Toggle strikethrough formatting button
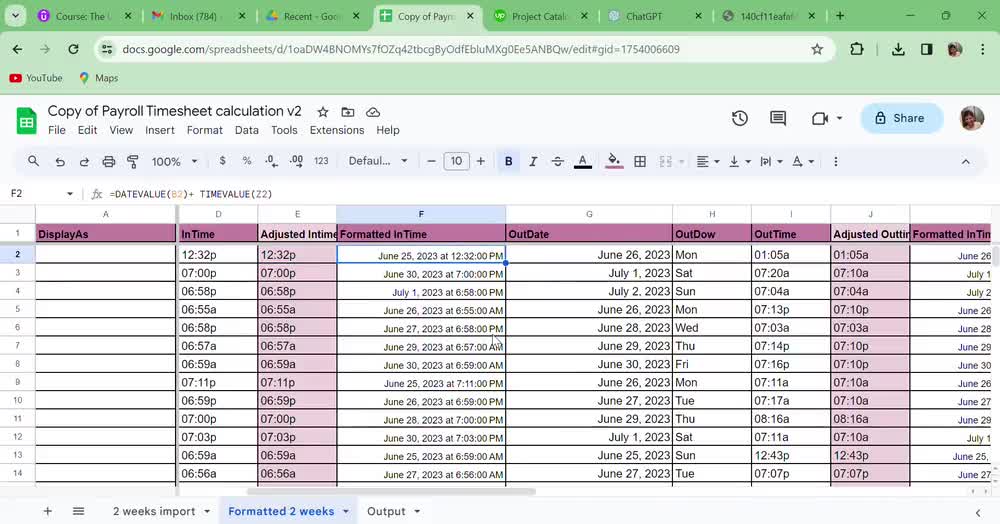Viewport: 1000px width, 524px height. pos(557,161)
